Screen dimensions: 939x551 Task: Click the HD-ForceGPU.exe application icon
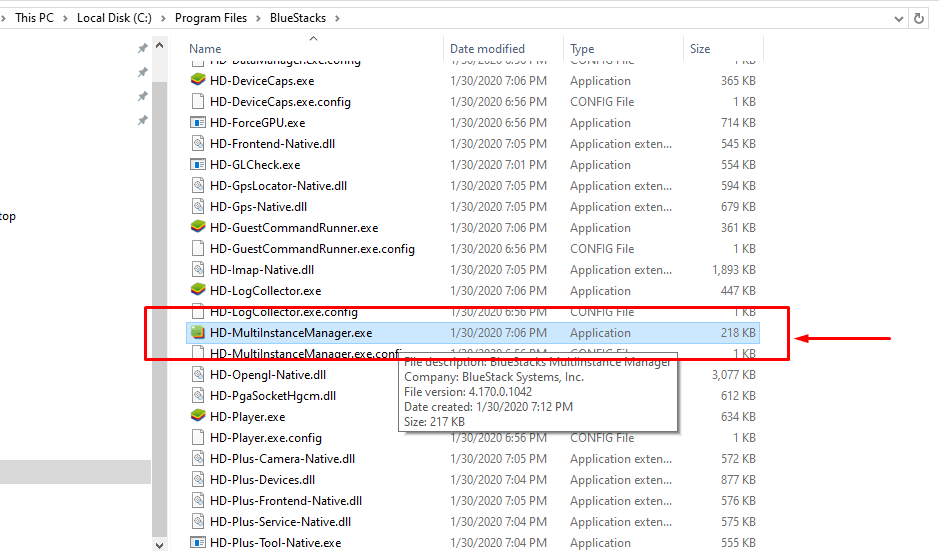tap(198, 123)
